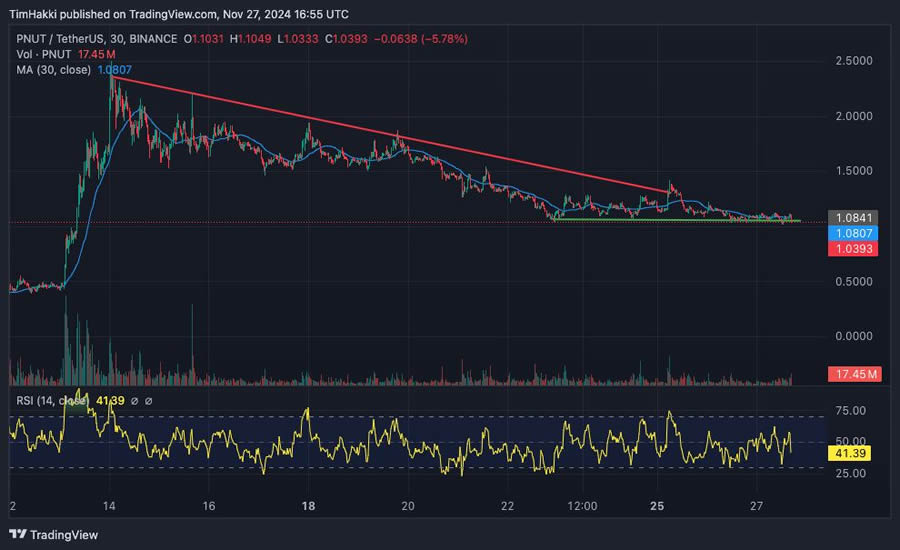Click date 18 on the time axis
The image size is (900, 550).
click(x=309, y=506)
